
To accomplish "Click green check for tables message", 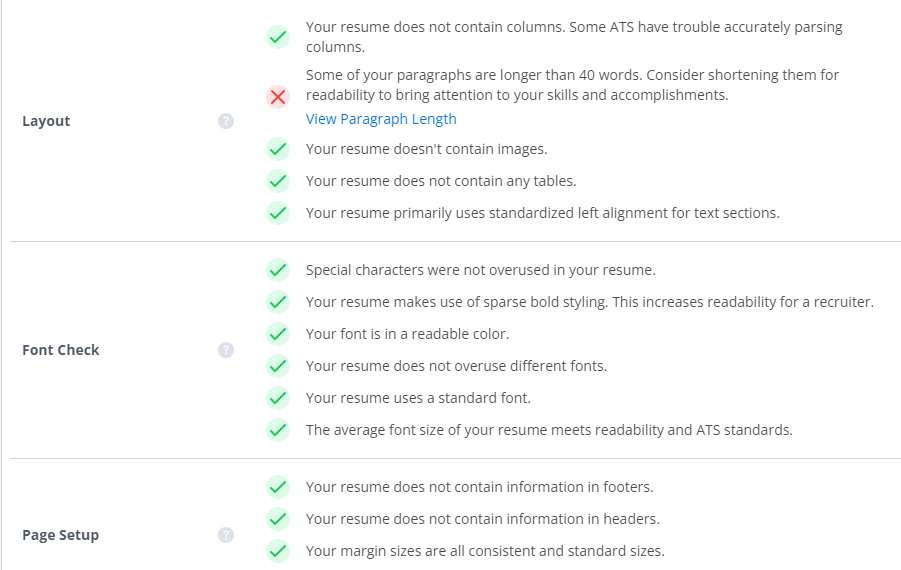I will pos(278,181).
